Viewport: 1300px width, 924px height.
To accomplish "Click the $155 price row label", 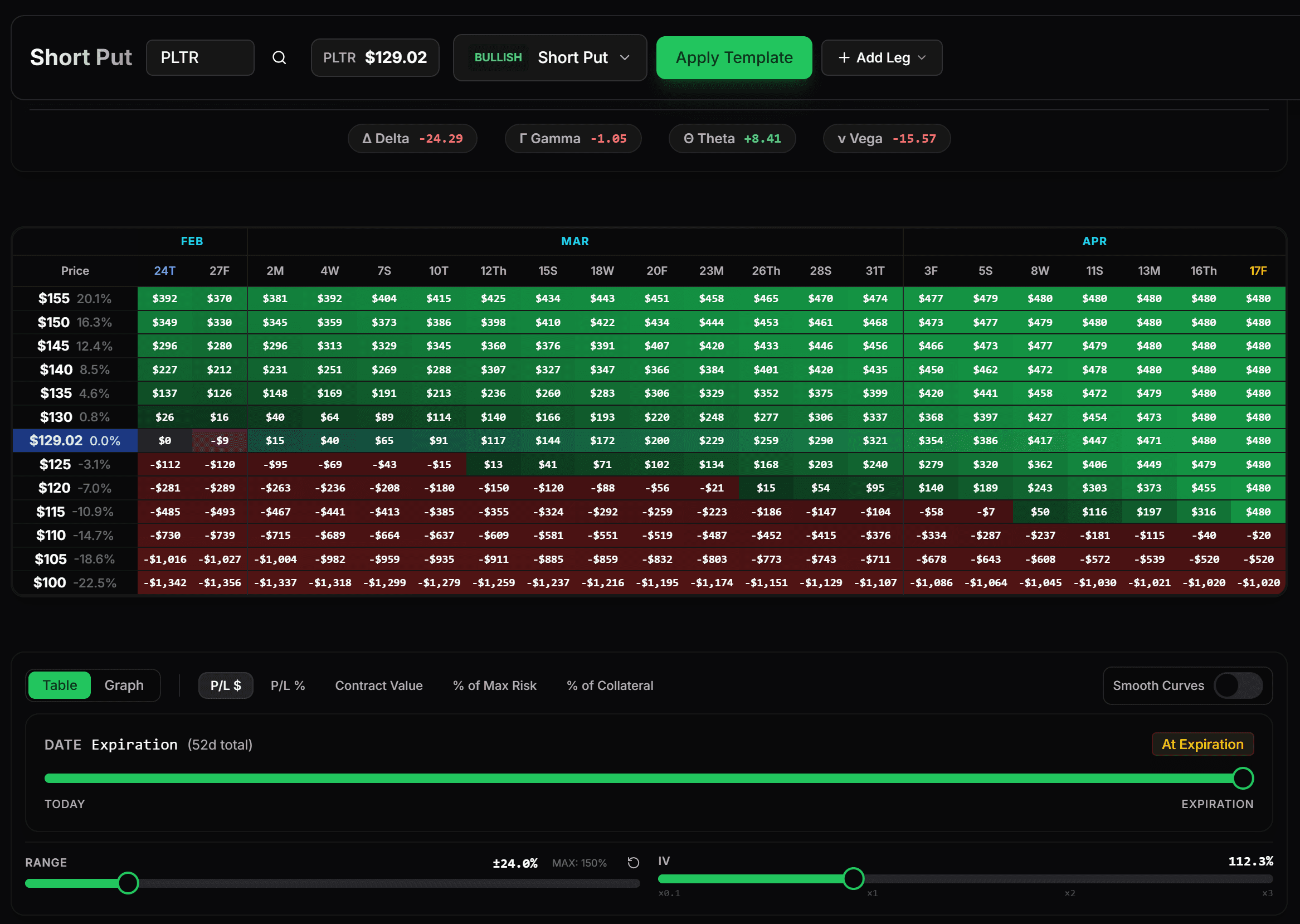I will coord(75,298).
